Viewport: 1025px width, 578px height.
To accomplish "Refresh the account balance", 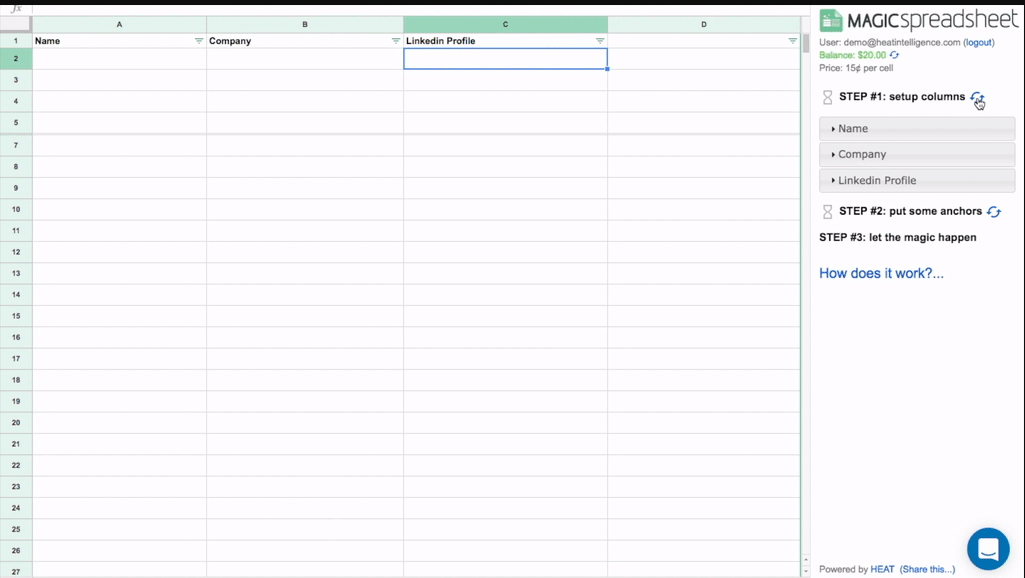I will click(x=894, y=56).
